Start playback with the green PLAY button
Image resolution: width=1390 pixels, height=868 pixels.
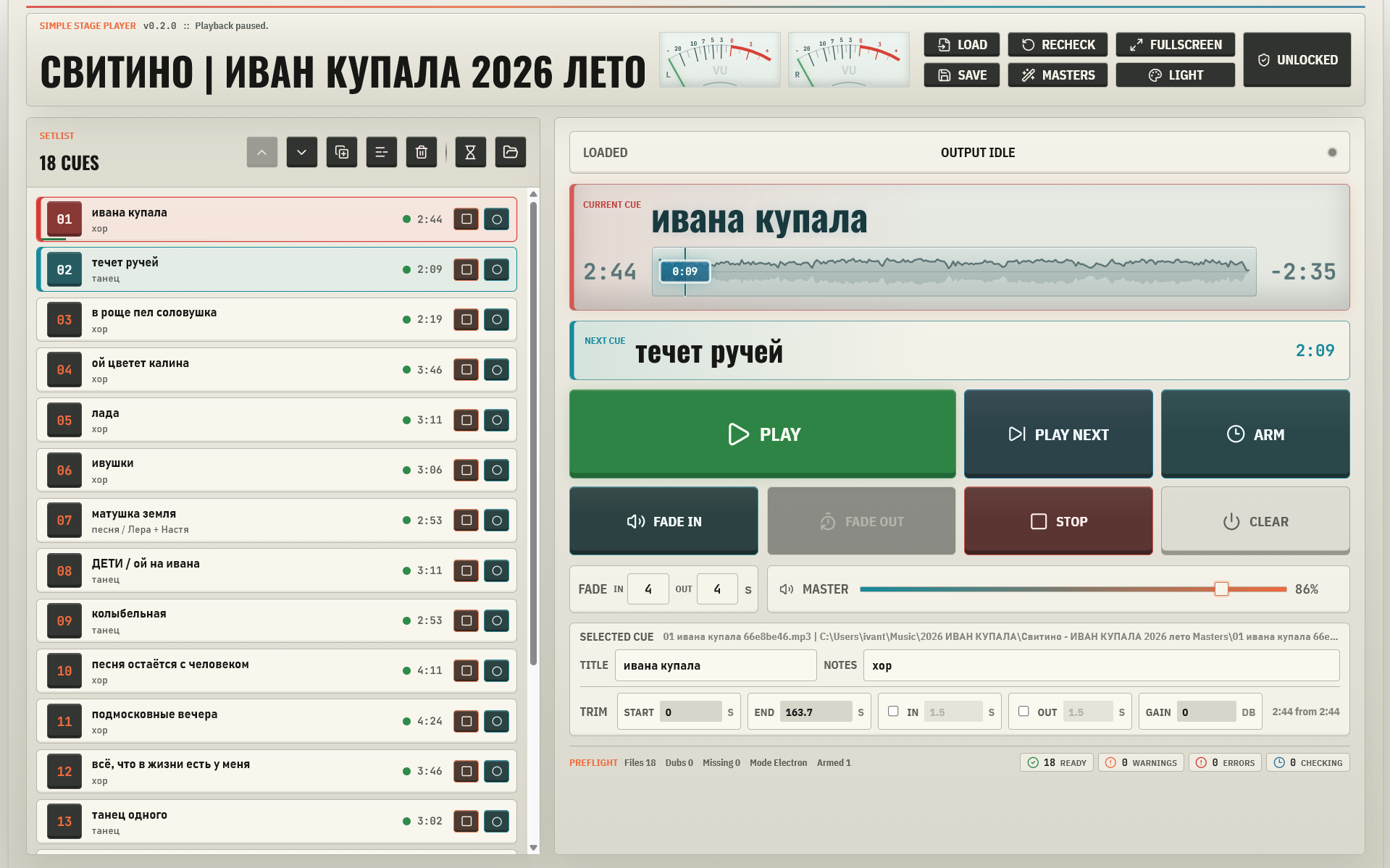[762, 434]
